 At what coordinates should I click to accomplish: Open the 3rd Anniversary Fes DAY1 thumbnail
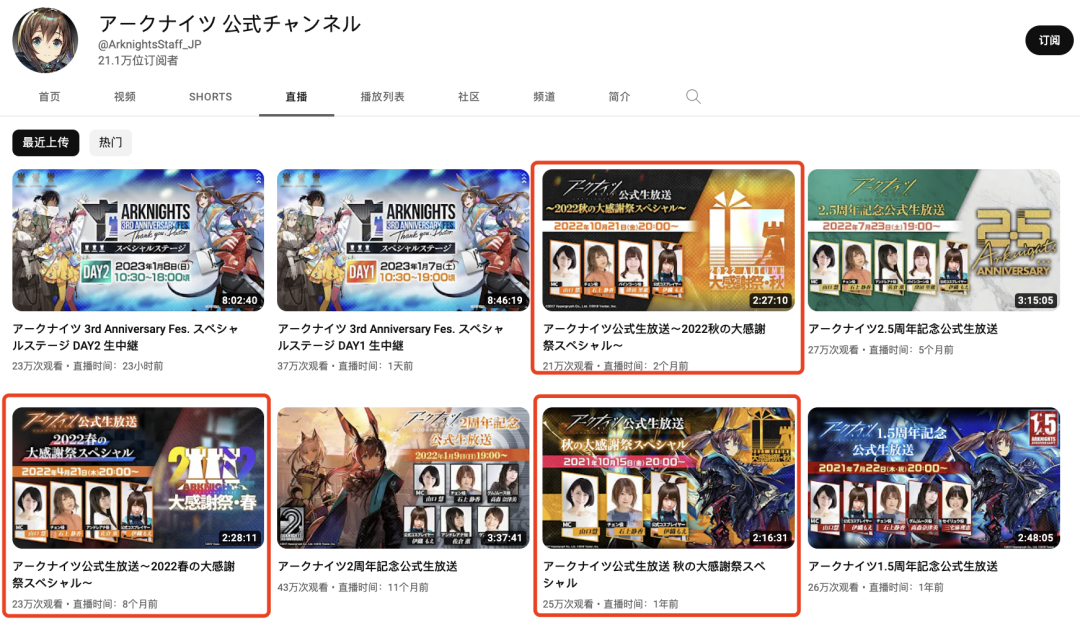pyautogui.click(x=403, y=240)
